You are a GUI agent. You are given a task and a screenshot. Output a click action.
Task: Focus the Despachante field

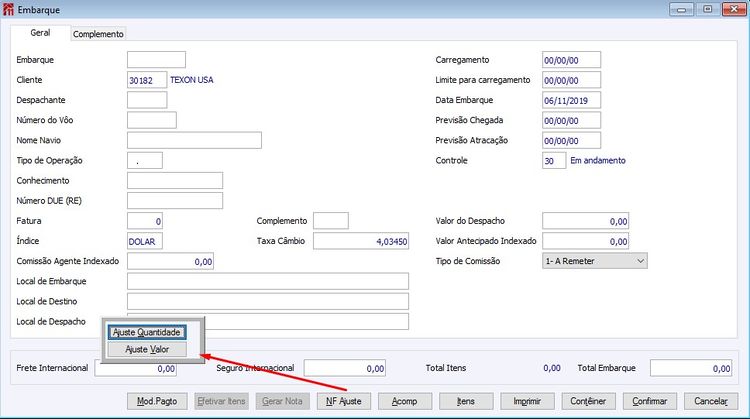[147, 100]
